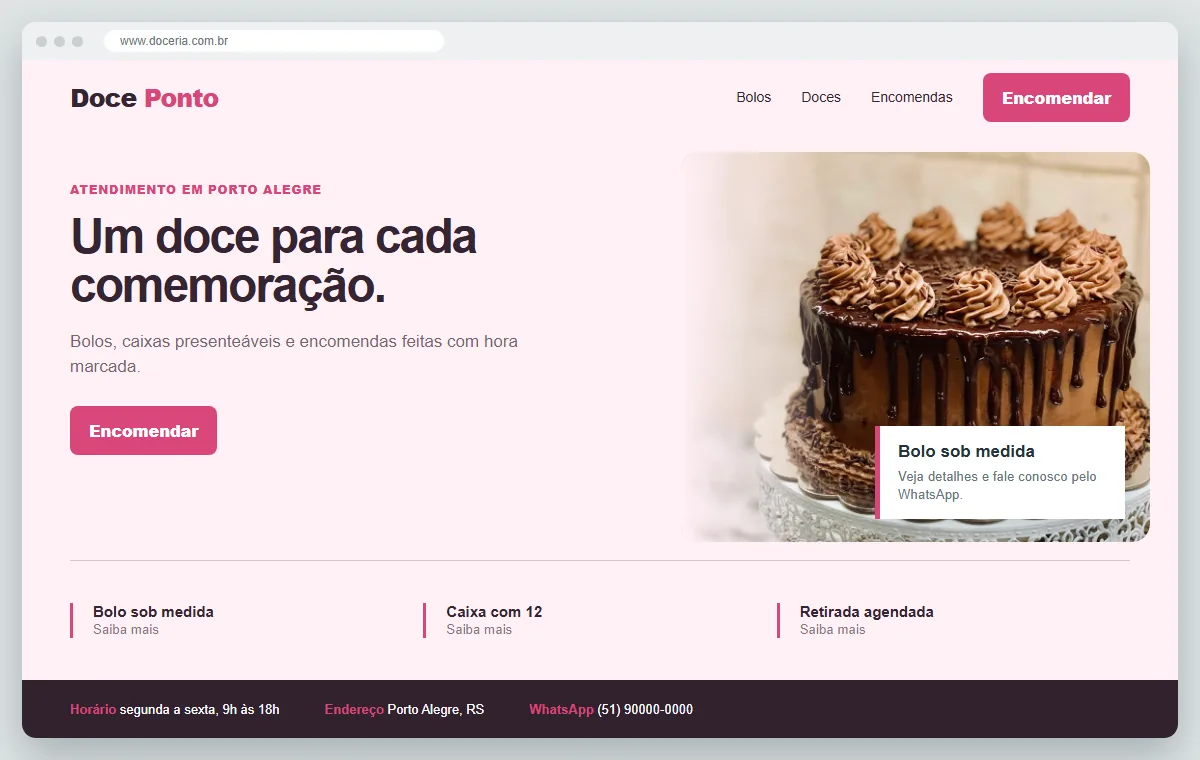Click the Doce Ponto logo
Viewport: 1200px width, 760px height.
click(x=144, y=98)
